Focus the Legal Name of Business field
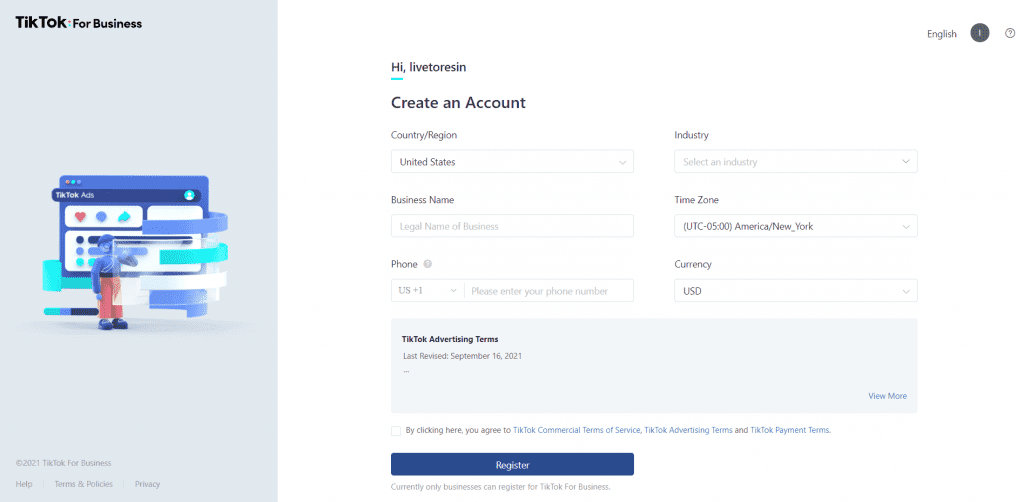This screenshot has width=1024, height=502. (512, 227)
